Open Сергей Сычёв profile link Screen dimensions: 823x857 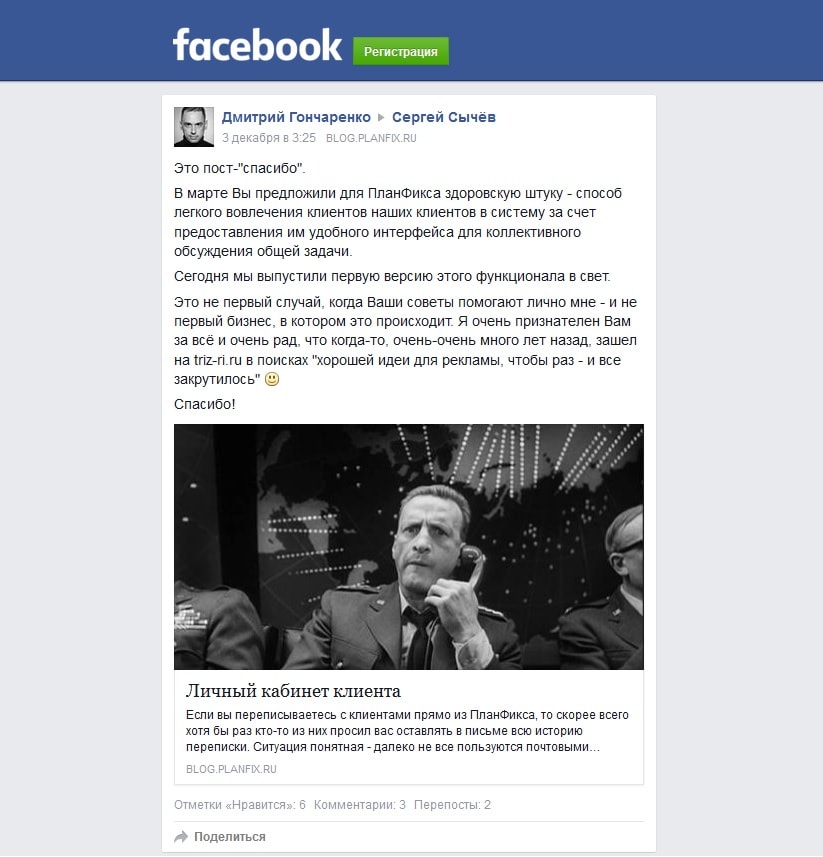pos(444,117)
